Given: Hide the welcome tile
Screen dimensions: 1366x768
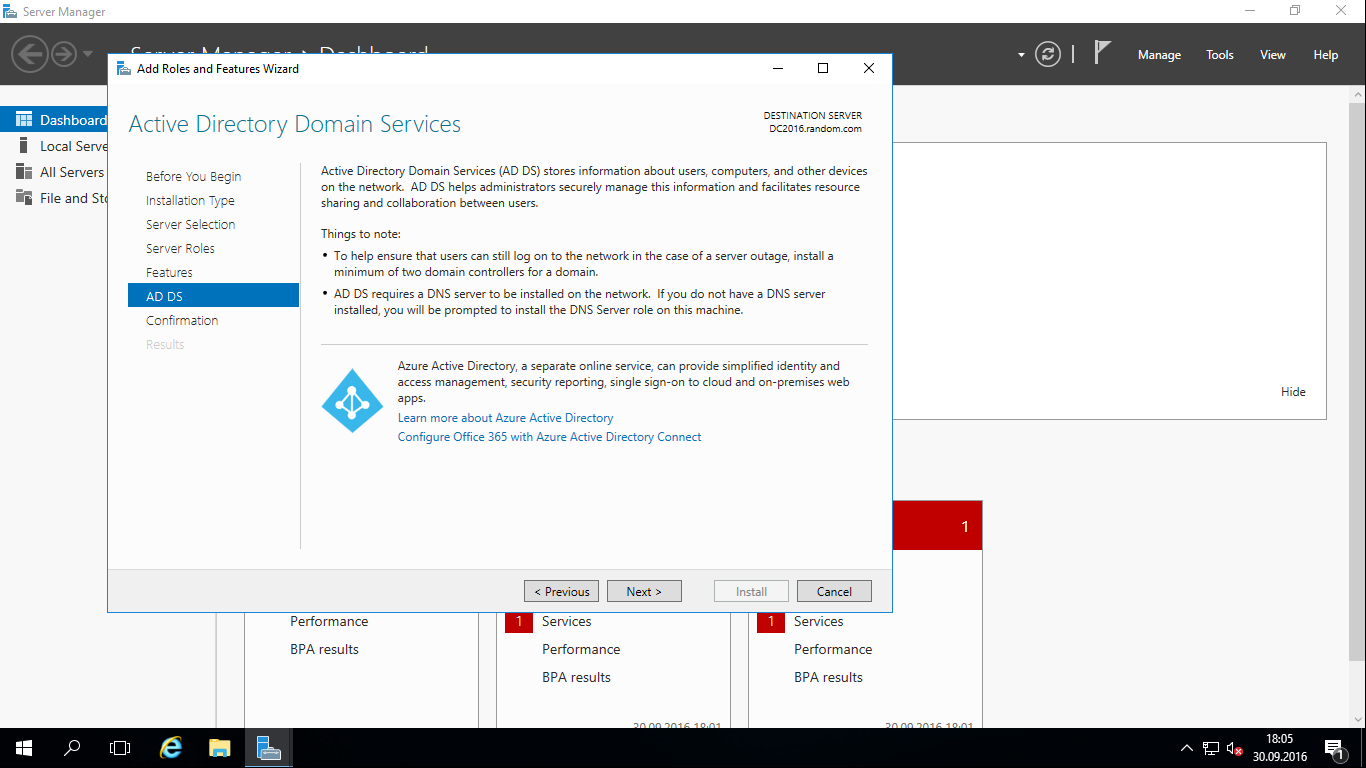Looking at the screenshot, I should (x=1293, y=392).
